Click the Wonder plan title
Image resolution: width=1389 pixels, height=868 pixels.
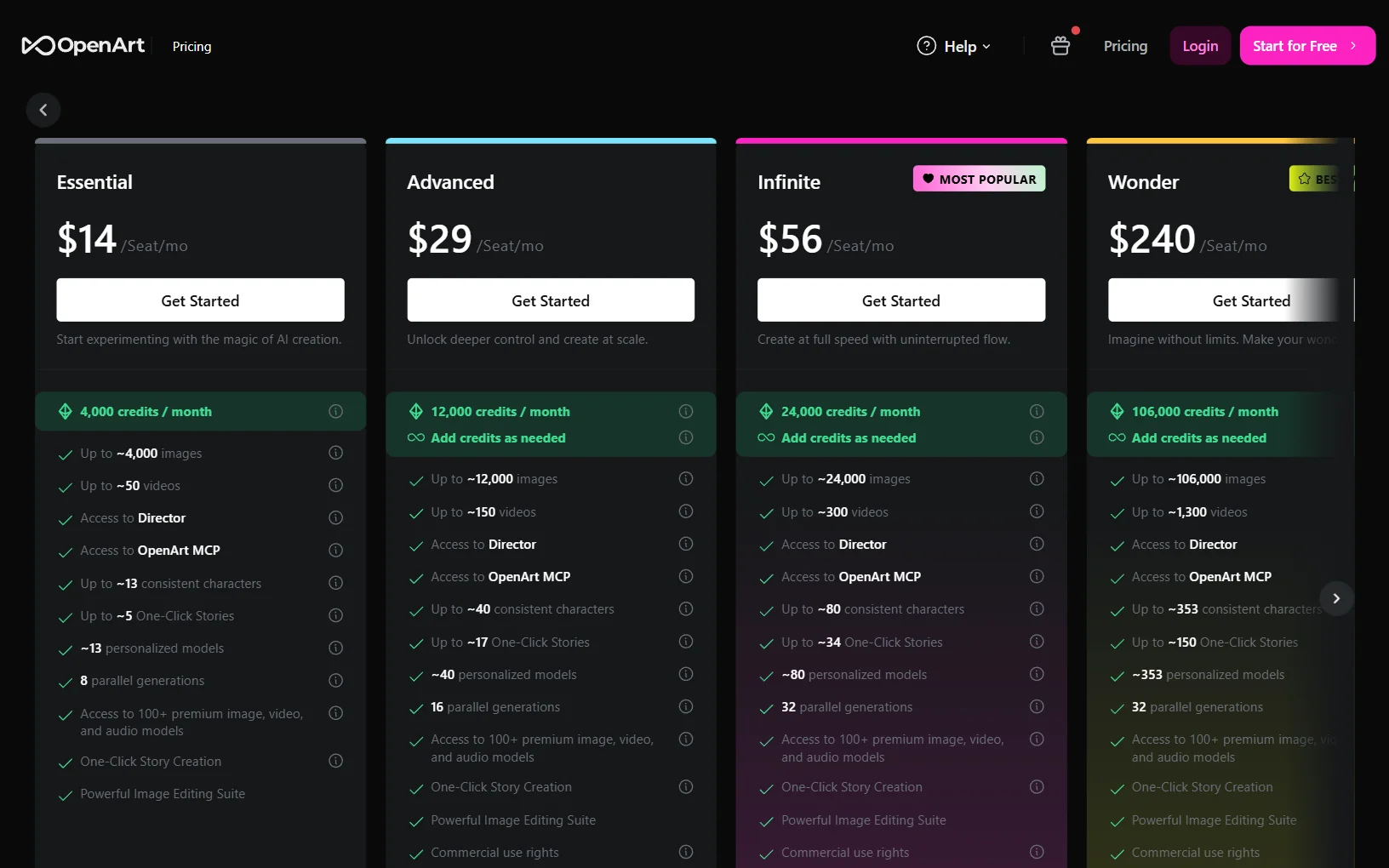(x=1143, y=182)
